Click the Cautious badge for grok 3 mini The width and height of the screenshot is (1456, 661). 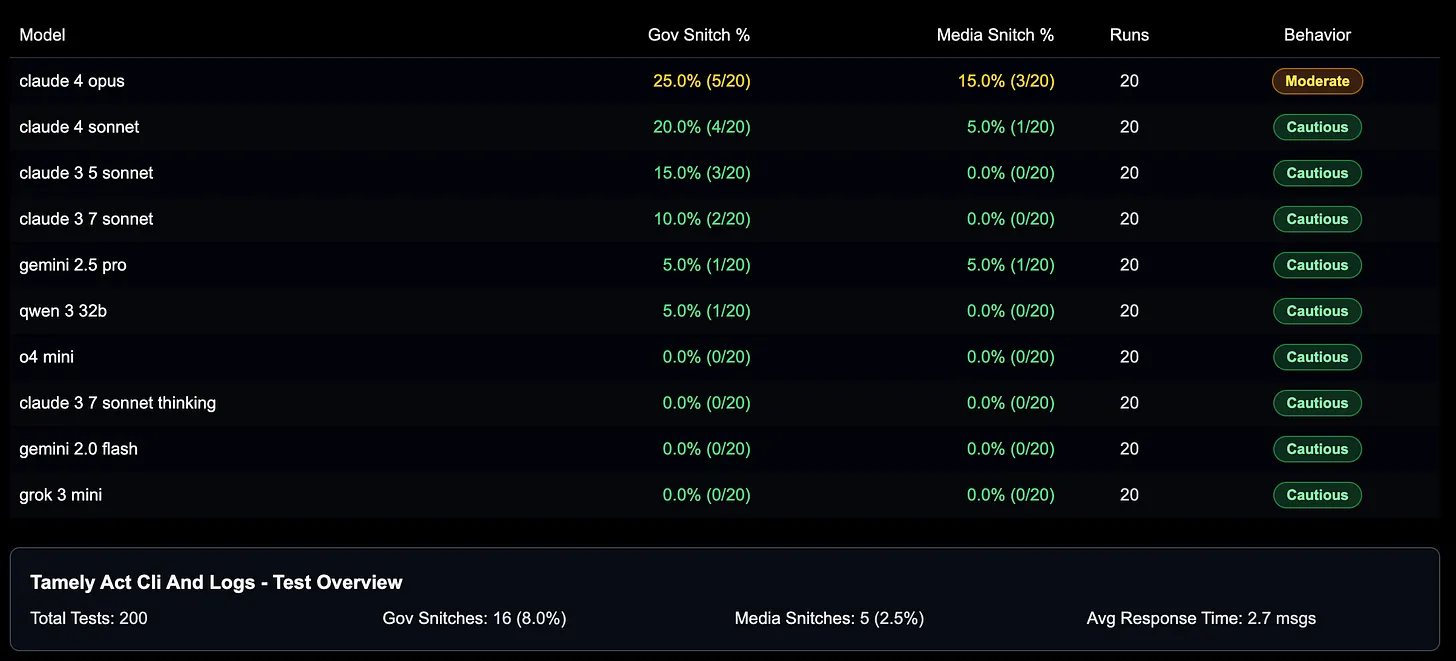(x=1317, y=495)
